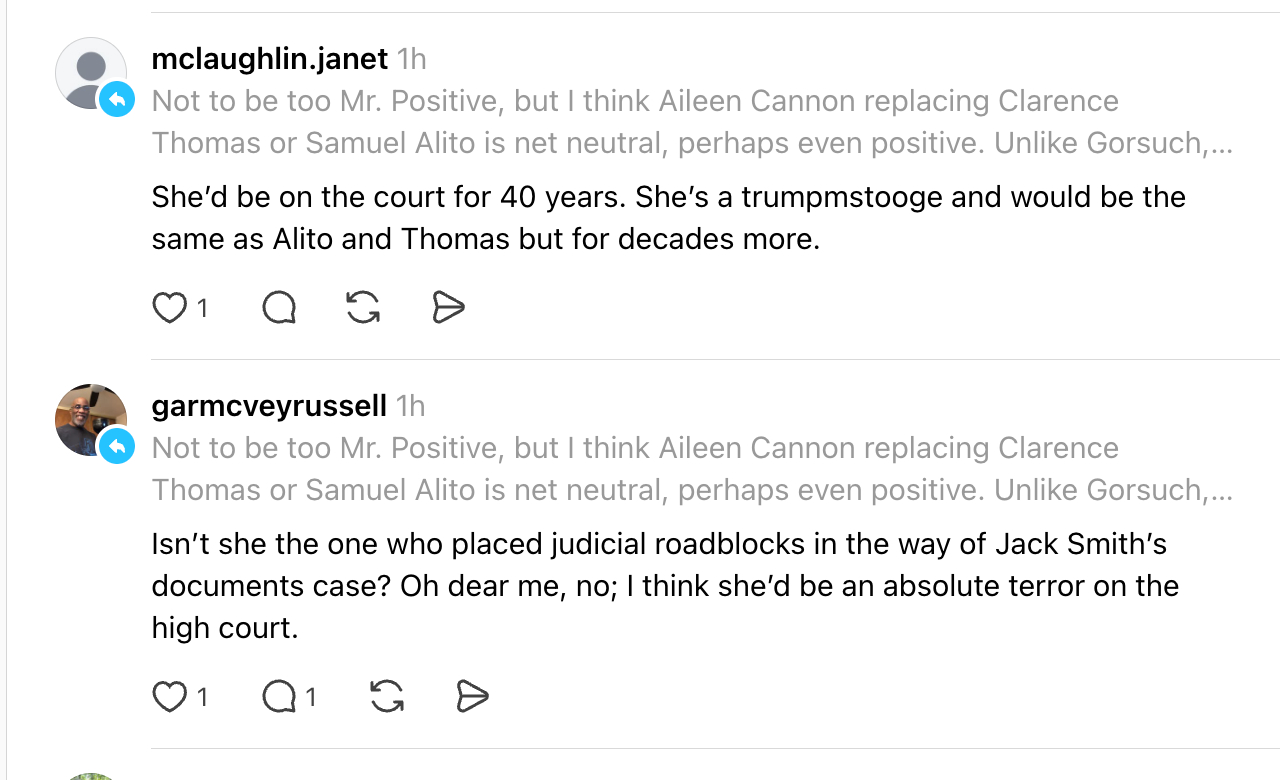Click garmcveyrussell's profile photo
The height and width of the screenshot is (780, 1280).
click(x=89, y=418)
